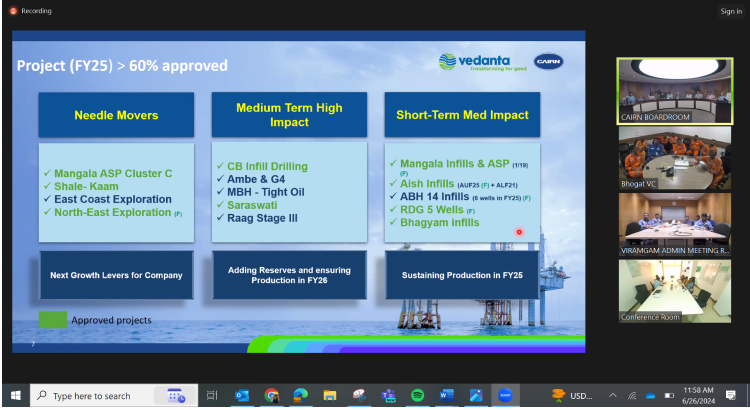Launch Google Chrome from taskbar
Screen dimensions: 750x410
pos(271,396)
